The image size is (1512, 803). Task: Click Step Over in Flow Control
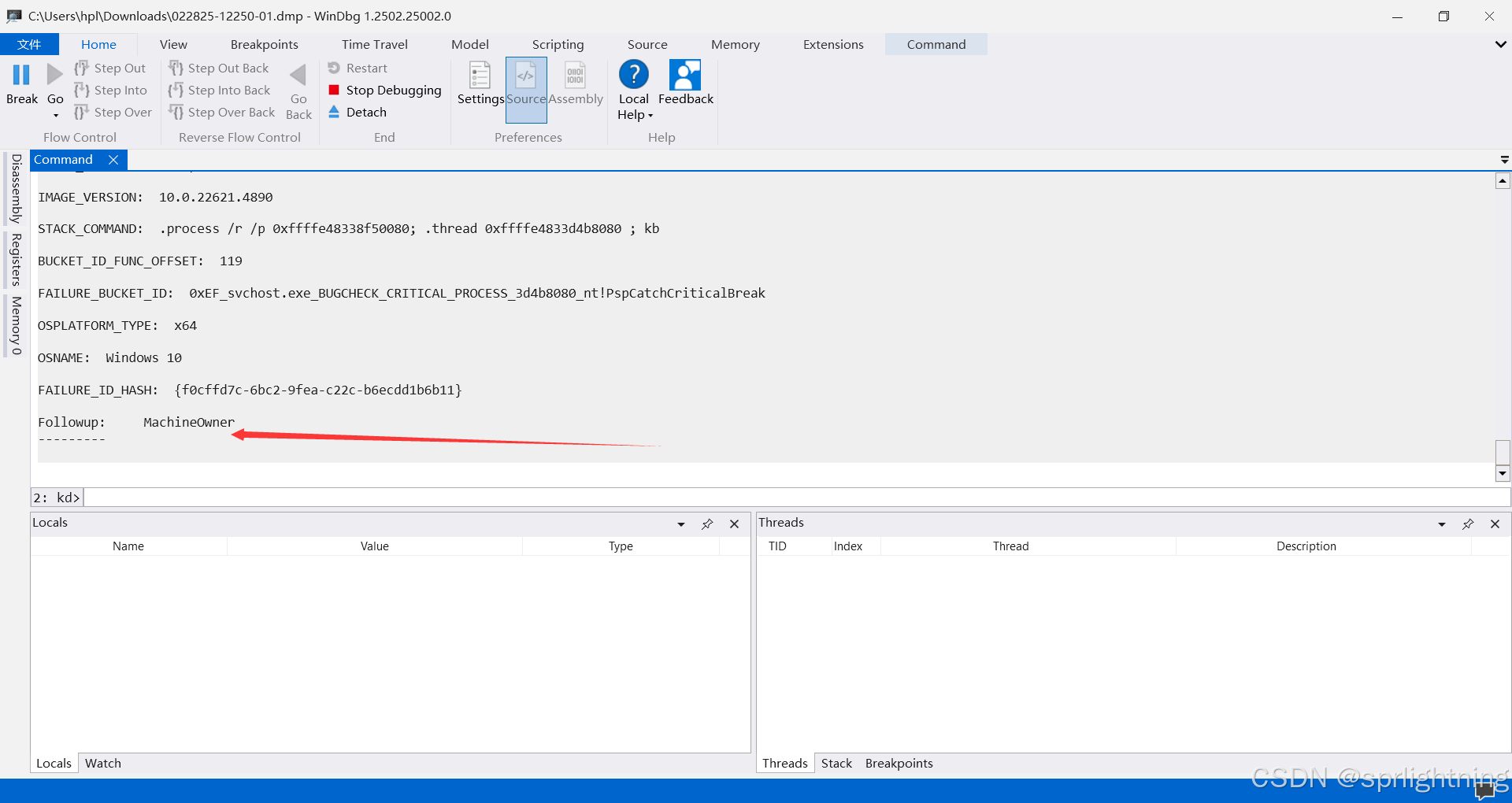(113, 113)
